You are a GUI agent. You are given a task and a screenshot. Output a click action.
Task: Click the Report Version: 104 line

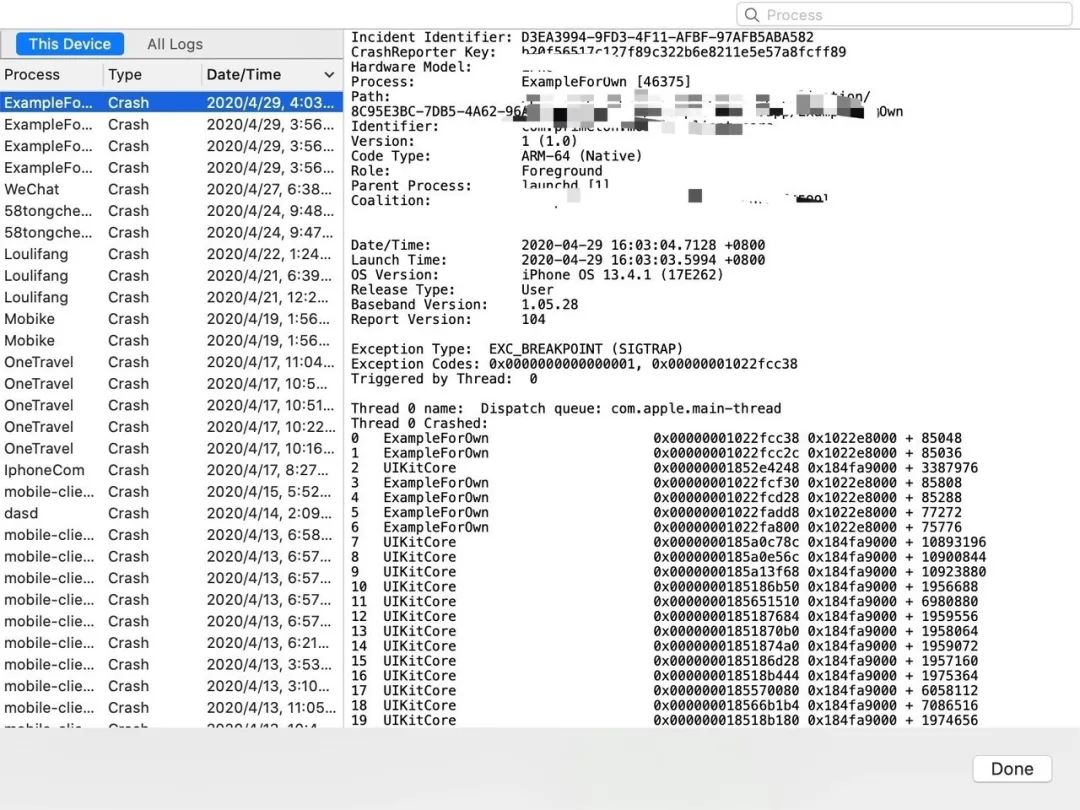click(x=448, y=320)
